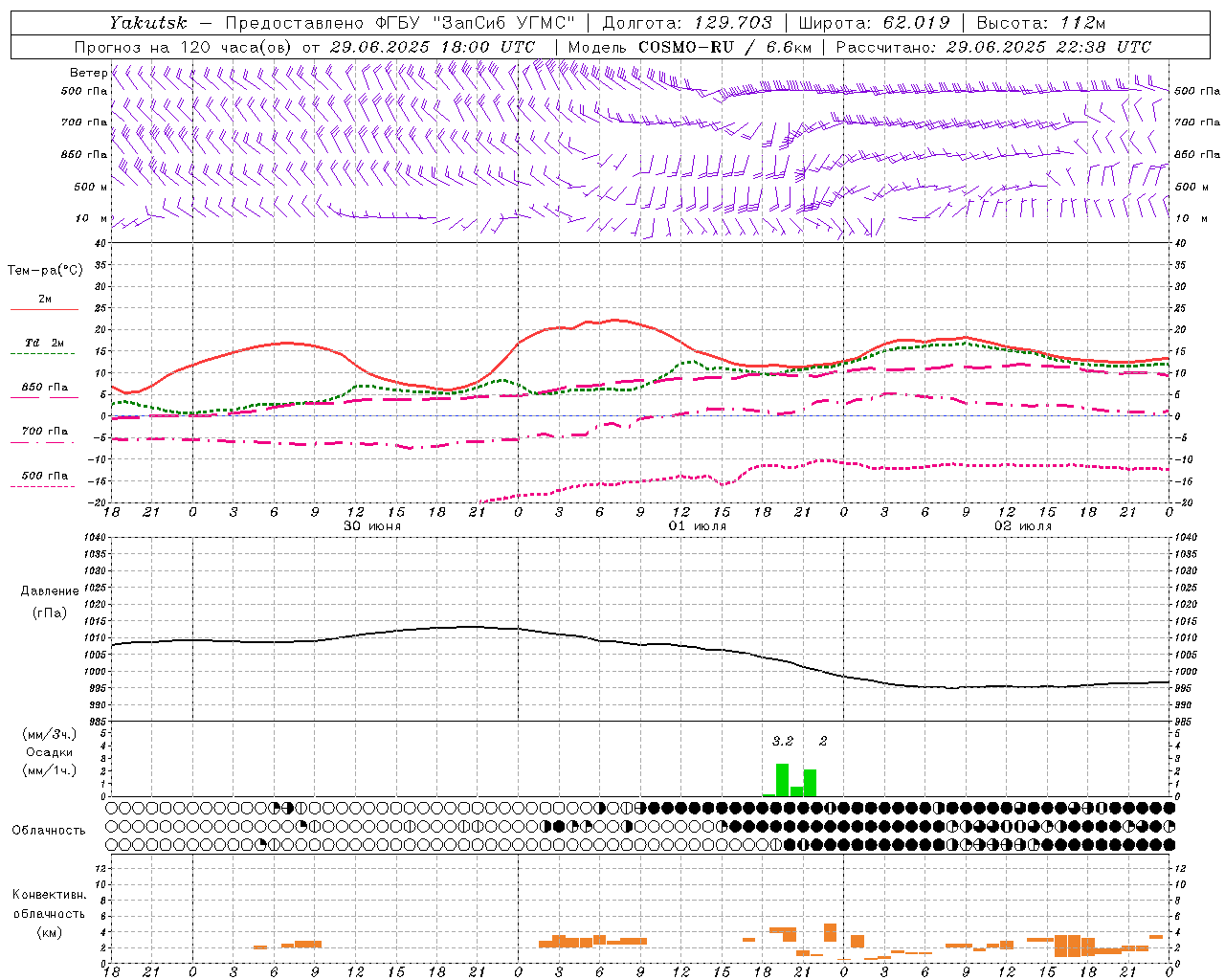The height and width of the screenshot is (980, 1225).
Task: Click the "Тем-ра(°C)" temperature panel label
Action: click(x=45, y=270)
